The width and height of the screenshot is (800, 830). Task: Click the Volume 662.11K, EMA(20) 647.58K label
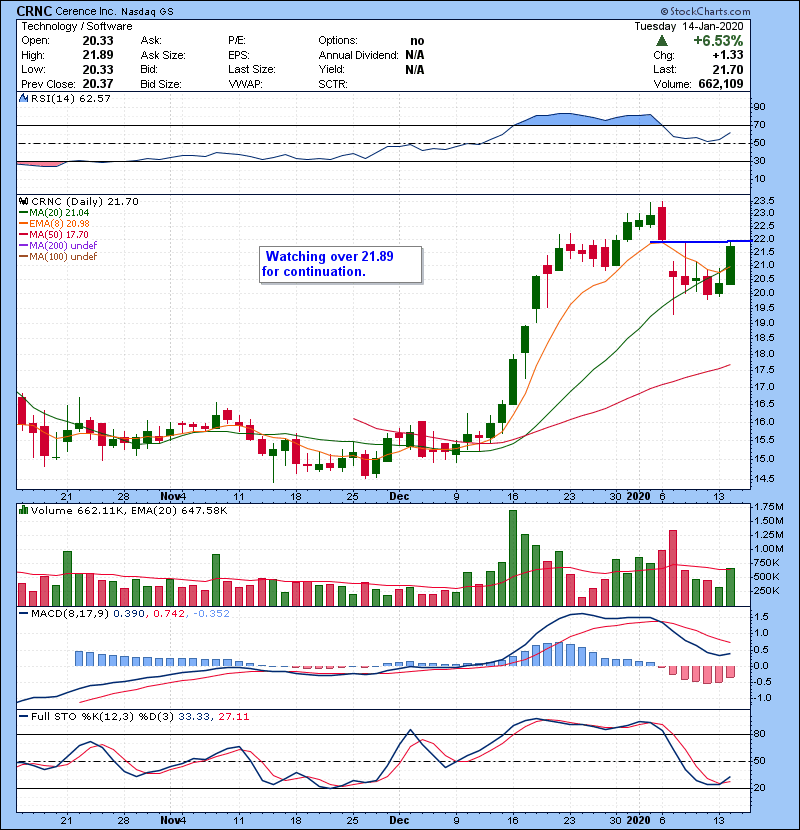pyautogui.click(x=129, y=511)
